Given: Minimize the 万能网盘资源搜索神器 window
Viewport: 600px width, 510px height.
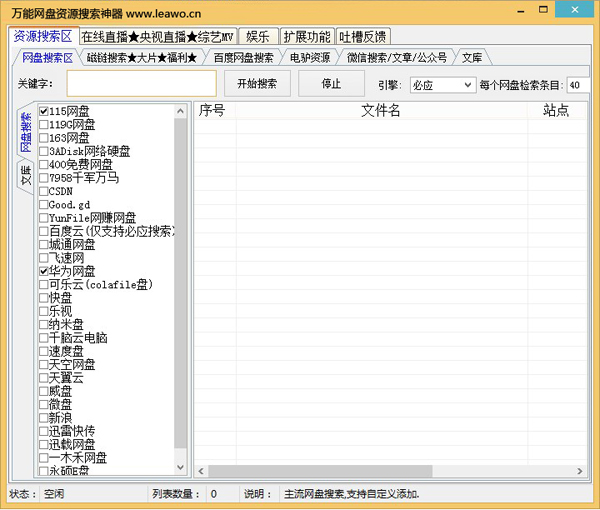Looking at the screenshot, I should pos(520,11).
